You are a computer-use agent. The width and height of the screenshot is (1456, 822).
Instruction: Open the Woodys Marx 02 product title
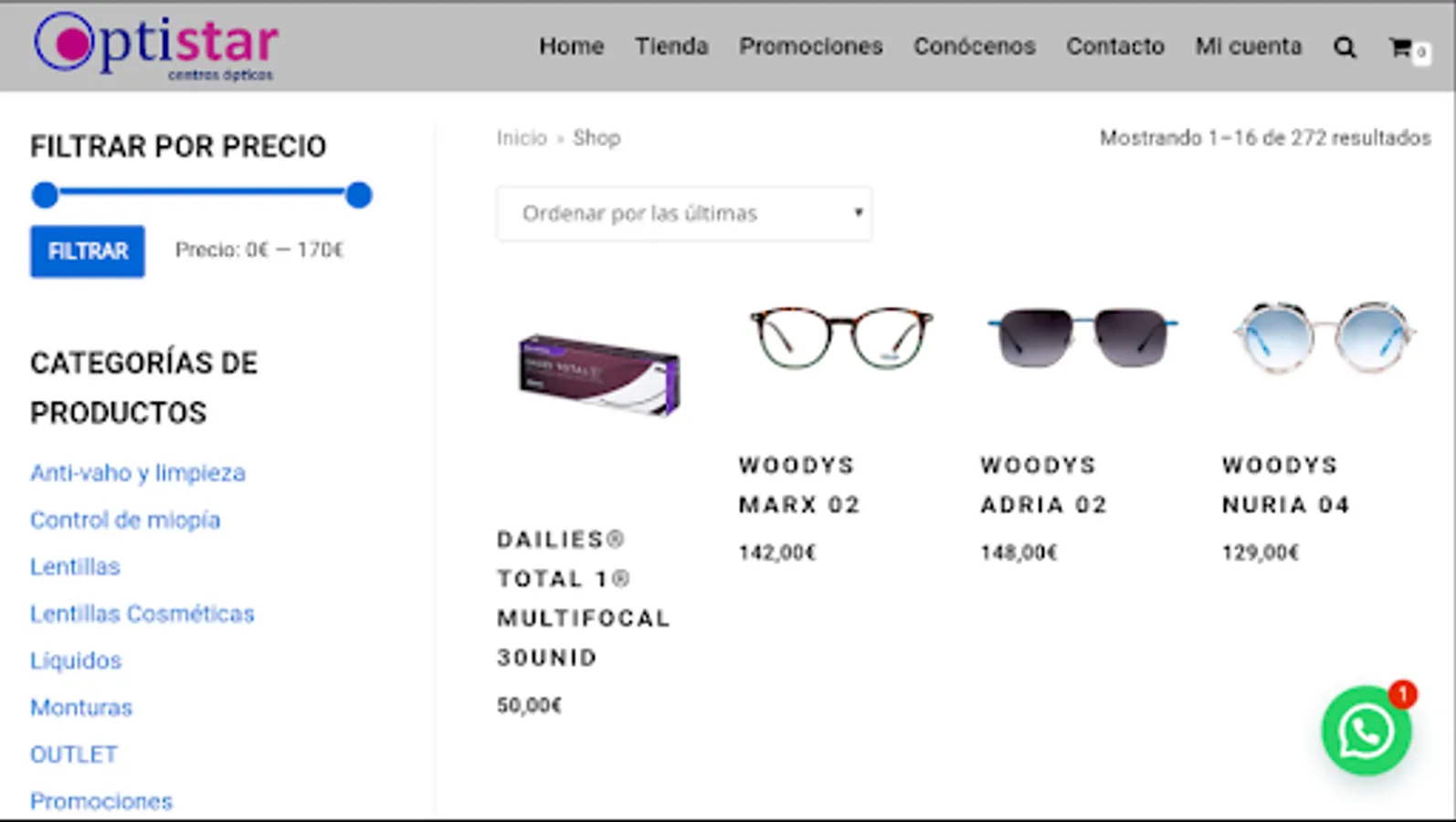point(799,485)
